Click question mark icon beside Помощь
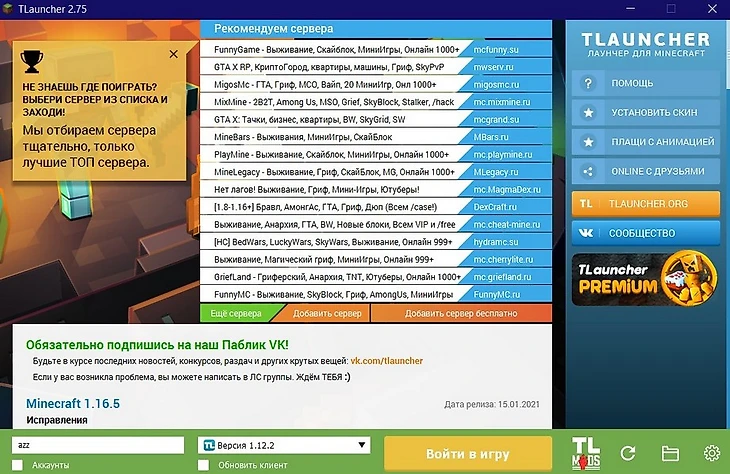 pos(588,83)
